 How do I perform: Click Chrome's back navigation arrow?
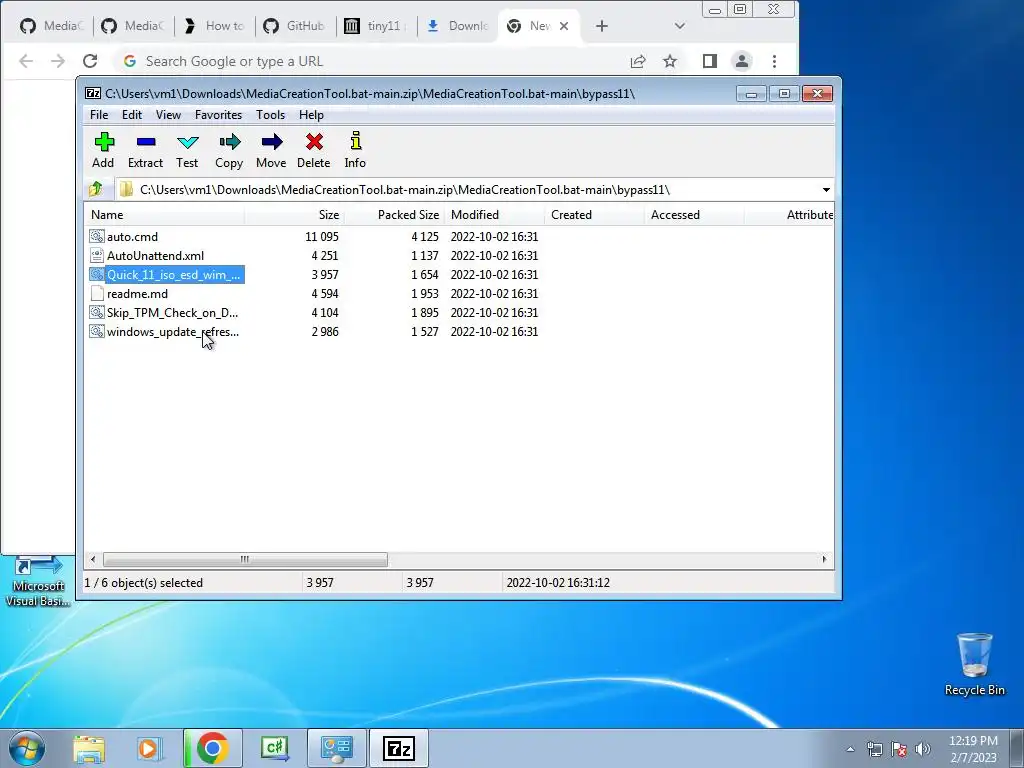coord(26,61)
